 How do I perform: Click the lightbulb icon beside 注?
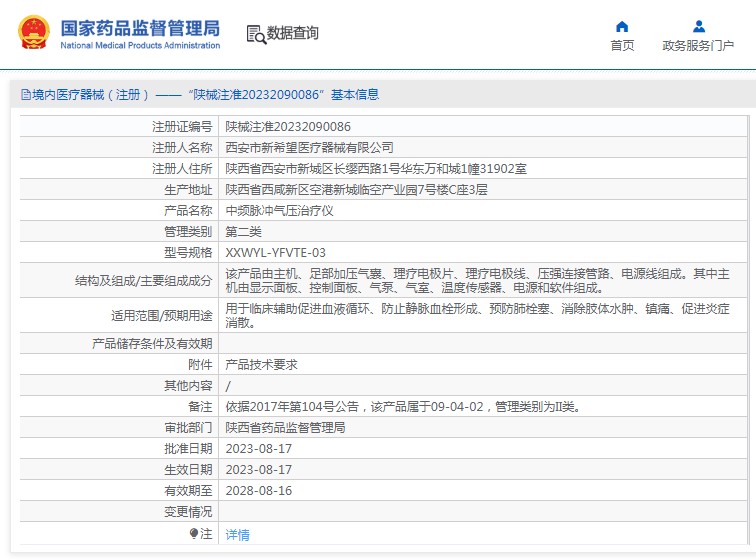[x=194, y=534]
